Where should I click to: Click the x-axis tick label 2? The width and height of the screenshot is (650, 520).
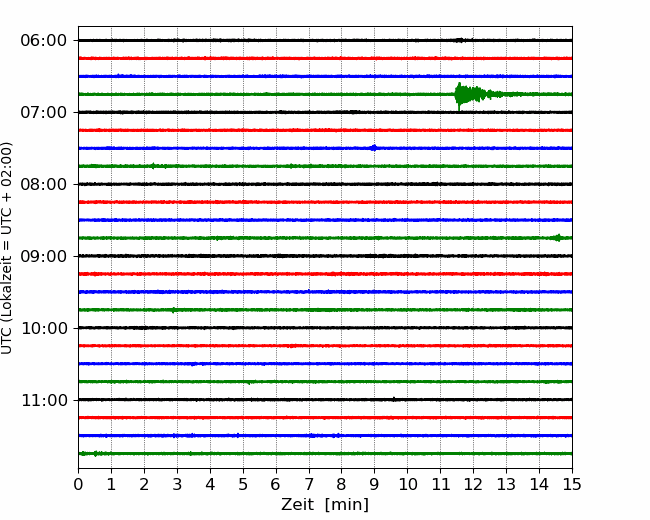144,484
